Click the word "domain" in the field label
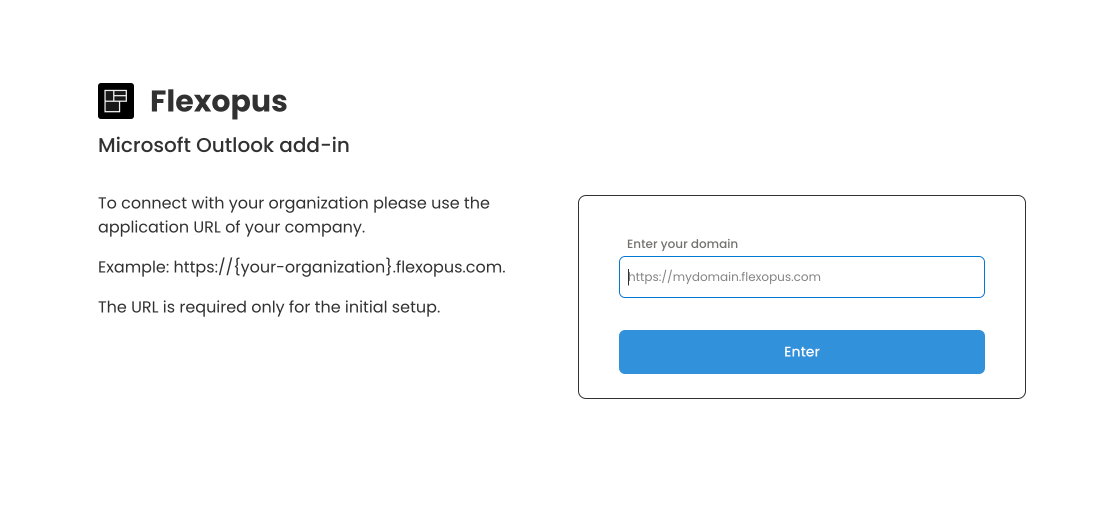Image resolution: width=1112 pixels, height=513 pixels. (715, 244)
